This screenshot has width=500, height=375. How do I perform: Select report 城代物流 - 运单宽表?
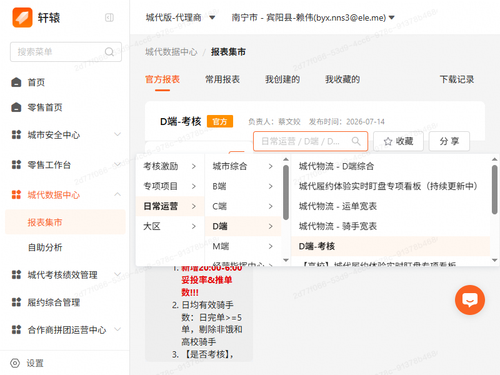click(391, 206)
